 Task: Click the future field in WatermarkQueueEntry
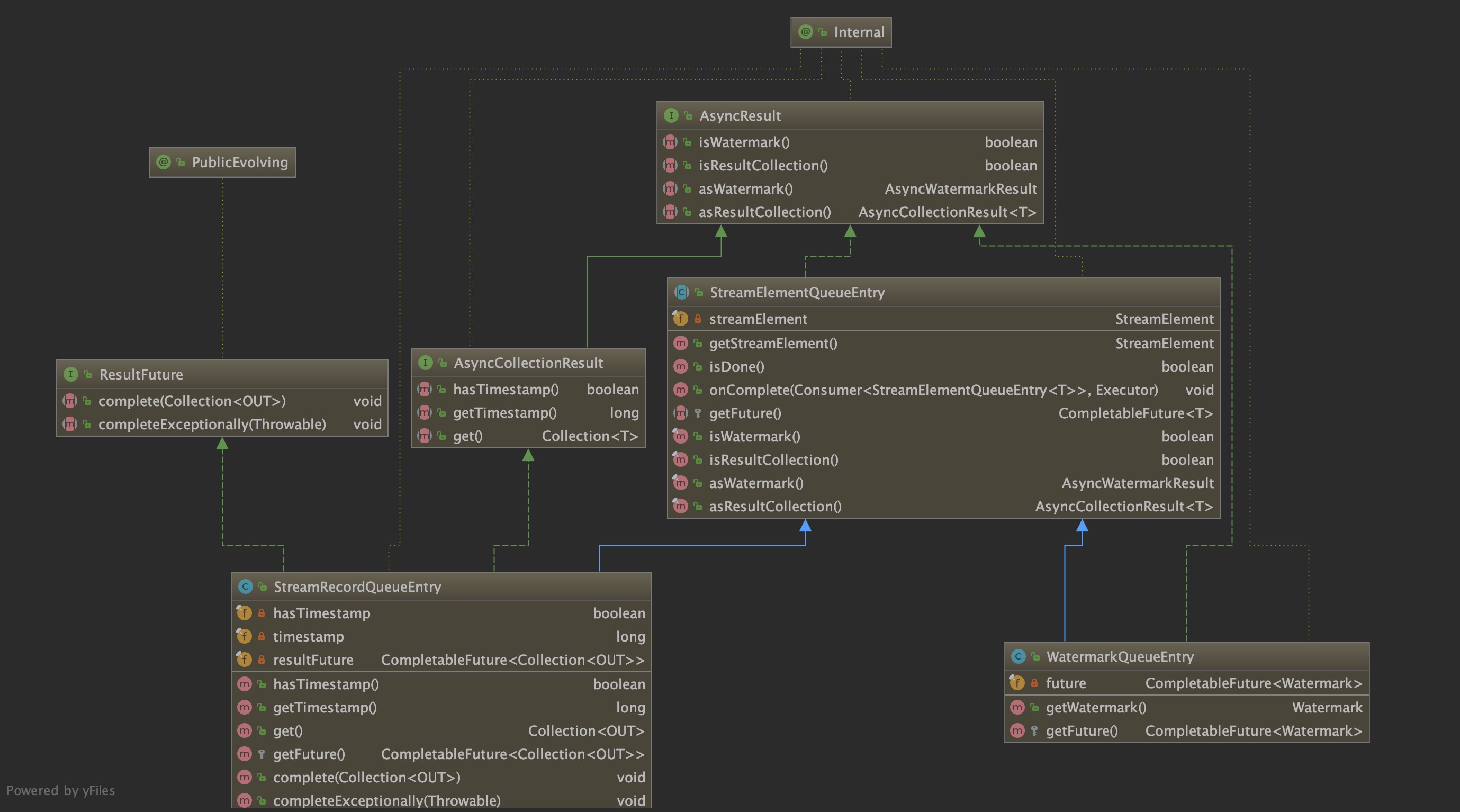1066,683
